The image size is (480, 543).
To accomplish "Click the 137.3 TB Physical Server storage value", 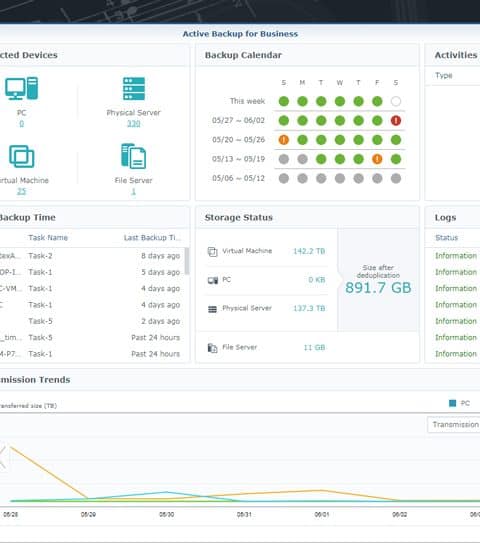I will tap(309, 308).
